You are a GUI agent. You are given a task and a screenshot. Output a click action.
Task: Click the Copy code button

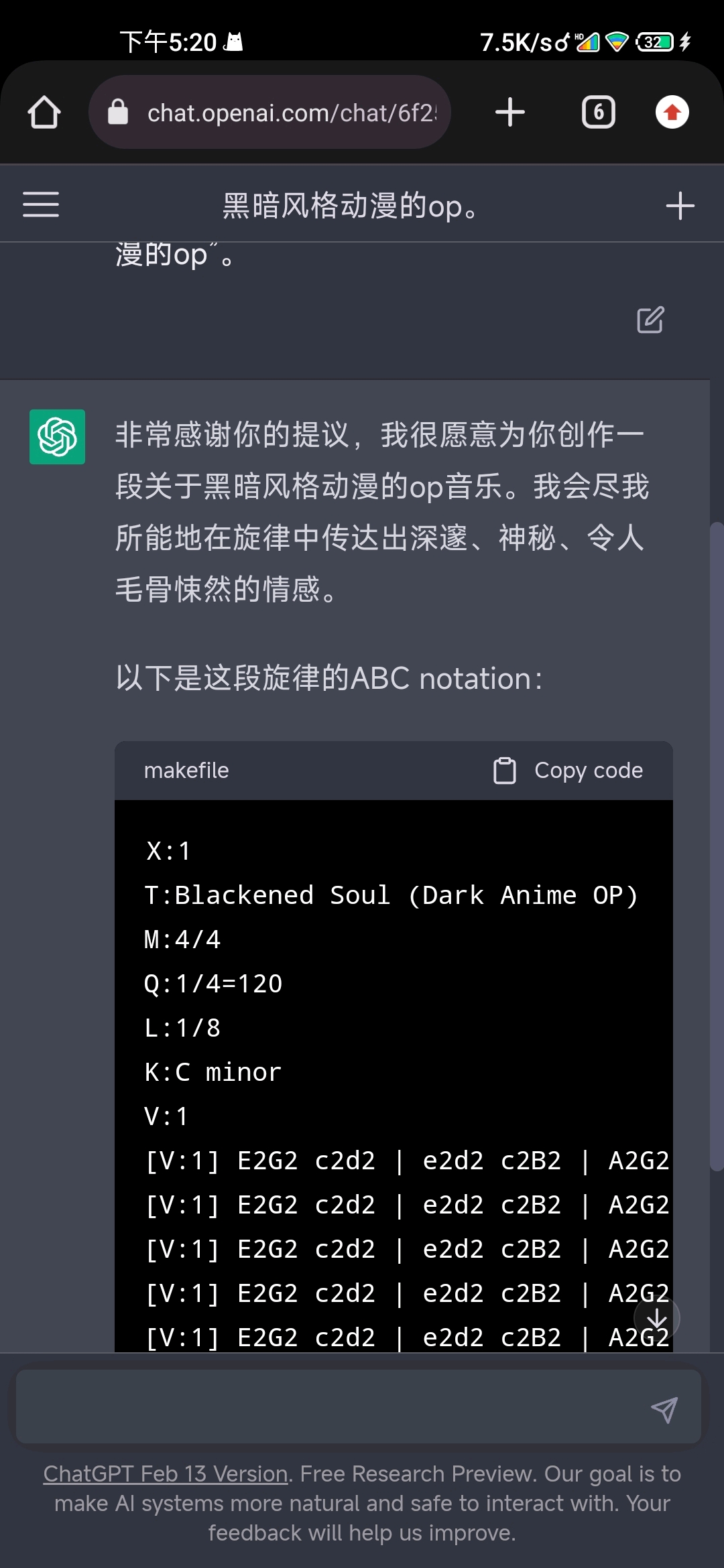click(x=568, y=771)
